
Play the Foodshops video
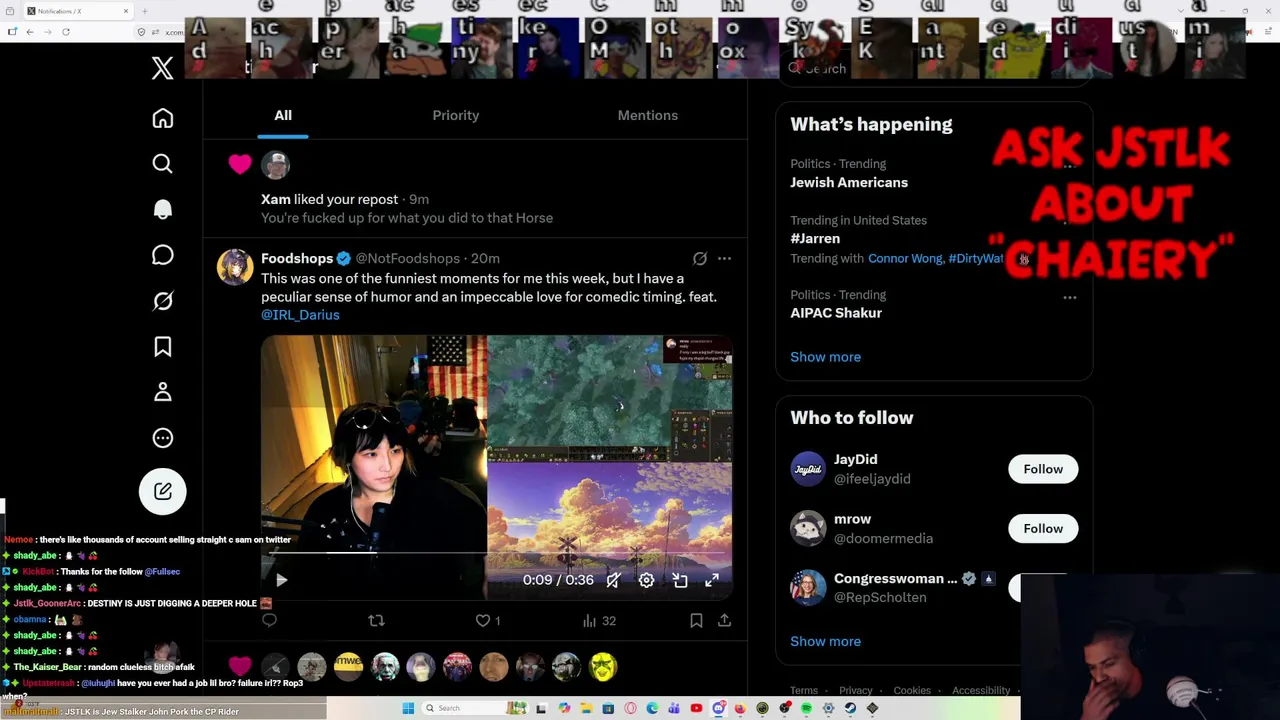(x=281, y=580)
